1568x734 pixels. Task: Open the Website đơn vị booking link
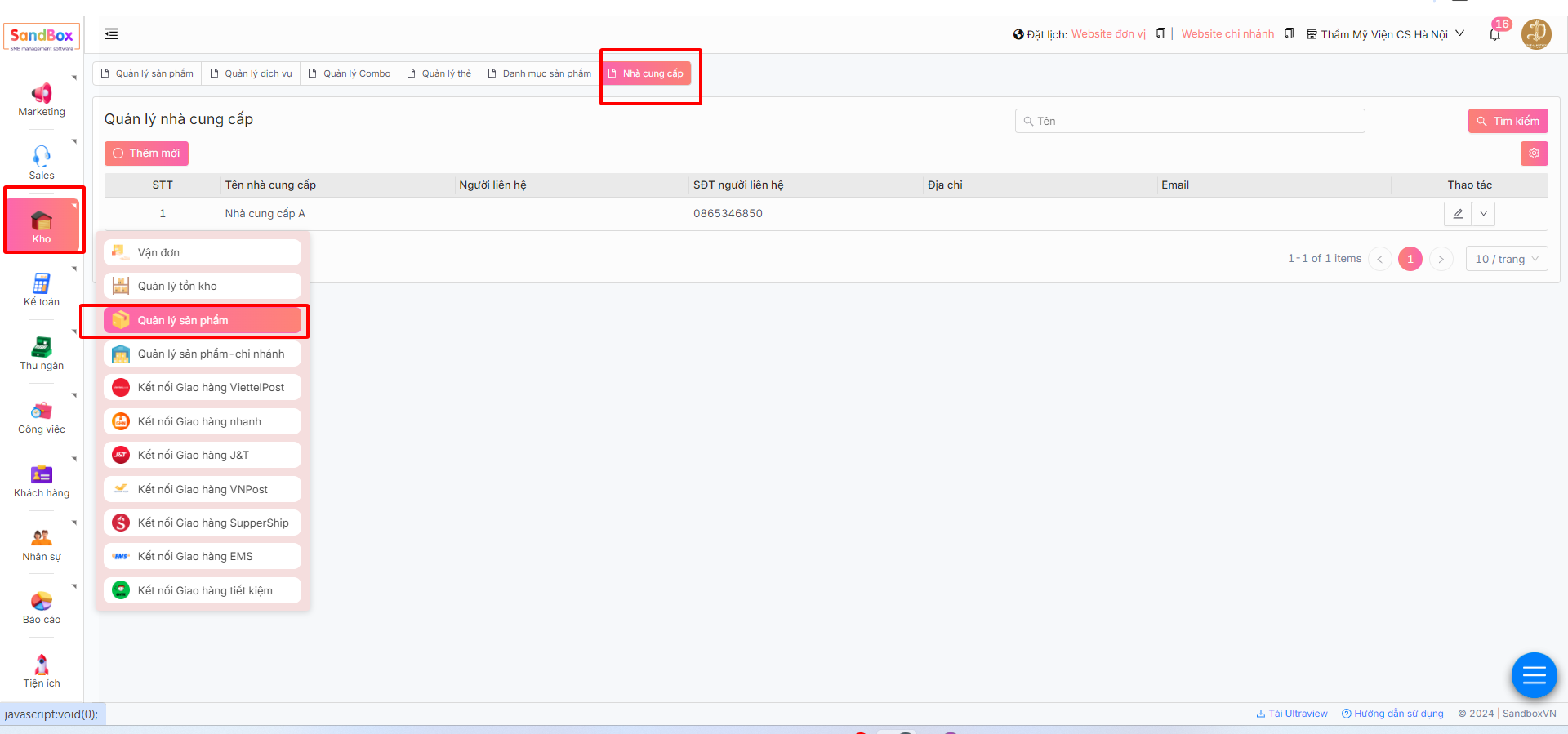tap(1107, 34)
